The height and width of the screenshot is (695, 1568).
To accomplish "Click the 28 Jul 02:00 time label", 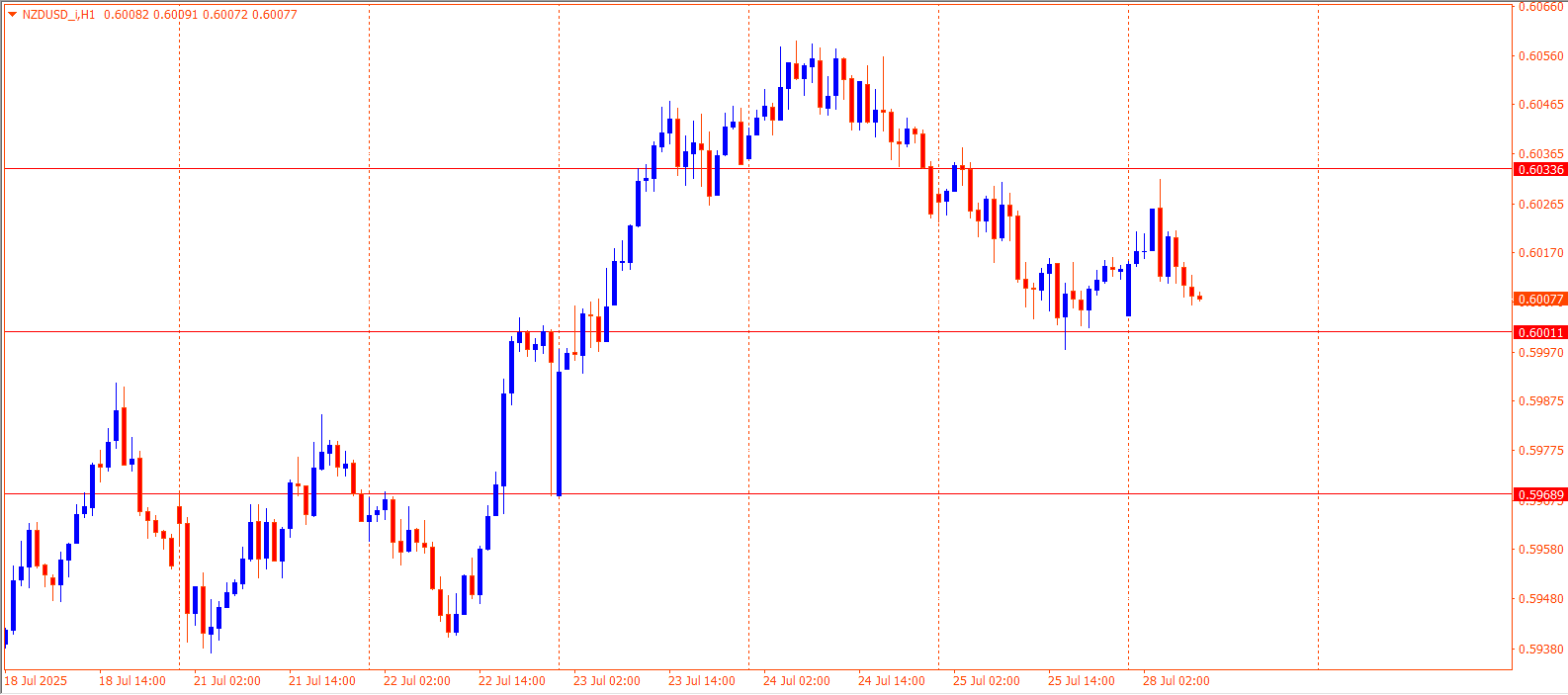I will point(1176,681).
